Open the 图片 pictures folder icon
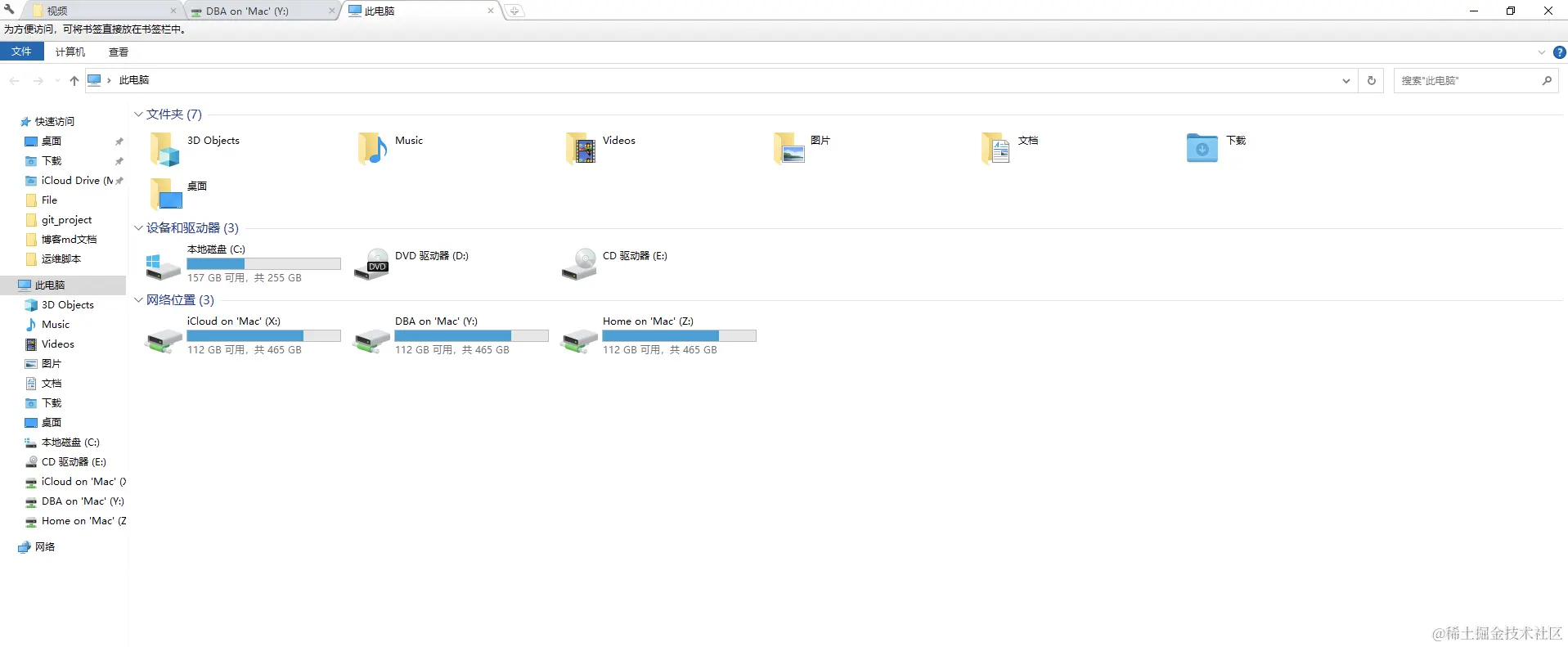The image size is (1568, 647). pos(788,149)
